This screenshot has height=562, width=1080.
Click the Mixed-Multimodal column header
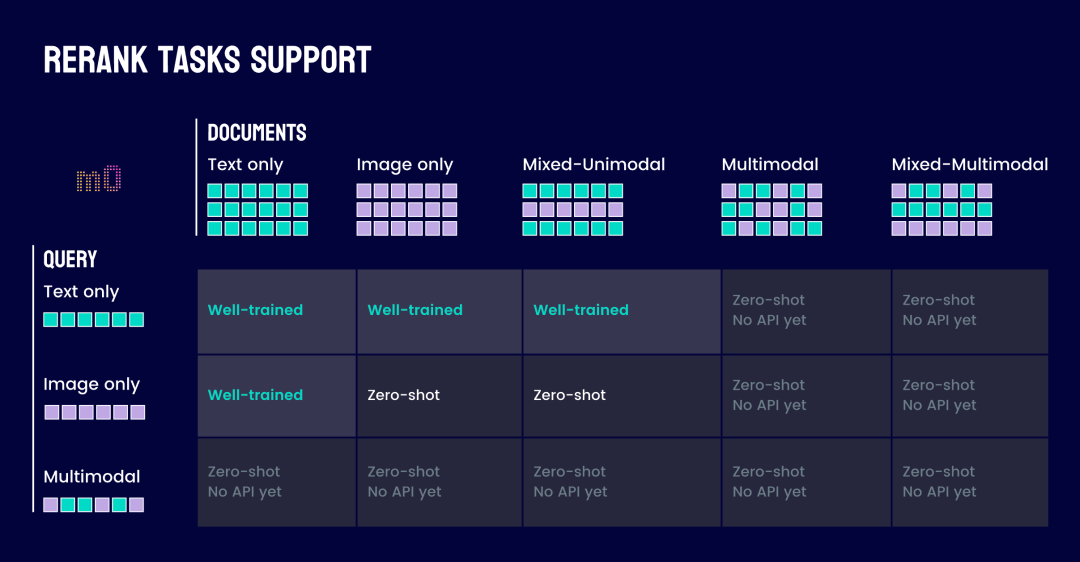(x=970, y=164)
